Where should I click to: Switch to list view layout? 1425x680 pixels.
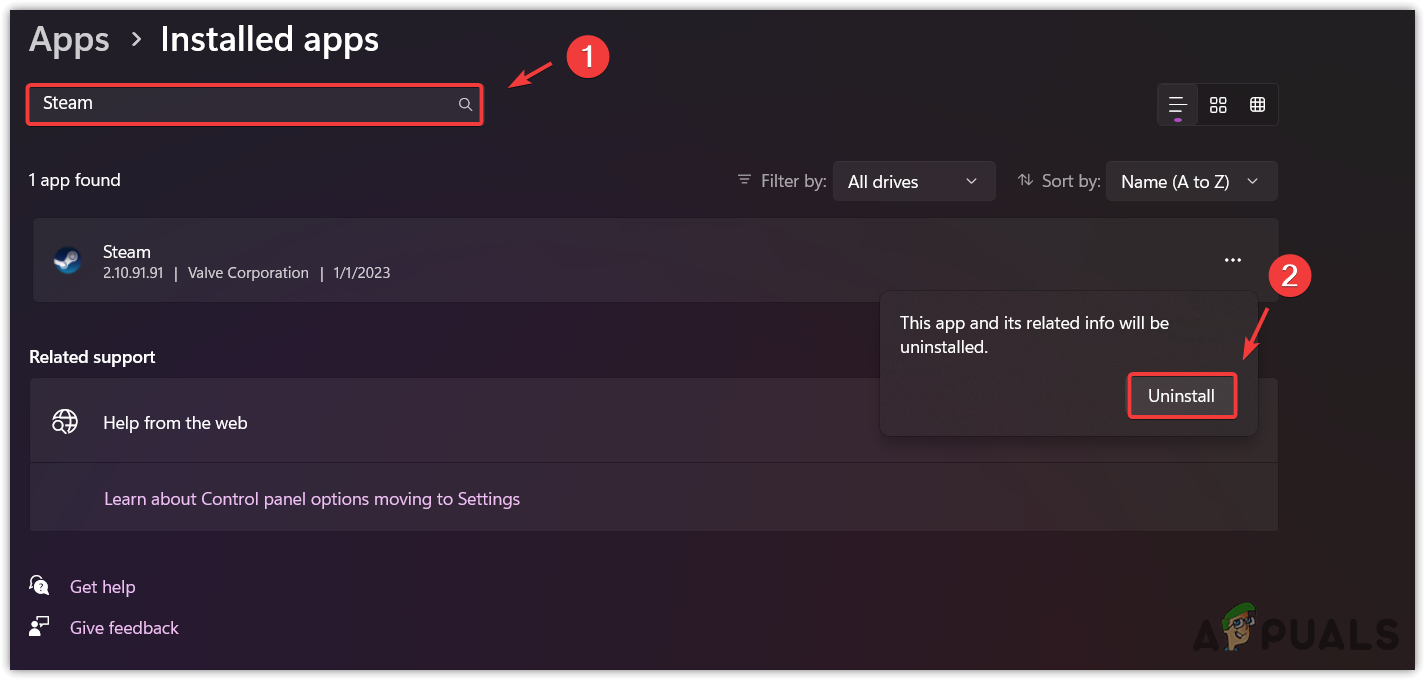tap(1178, 104)
